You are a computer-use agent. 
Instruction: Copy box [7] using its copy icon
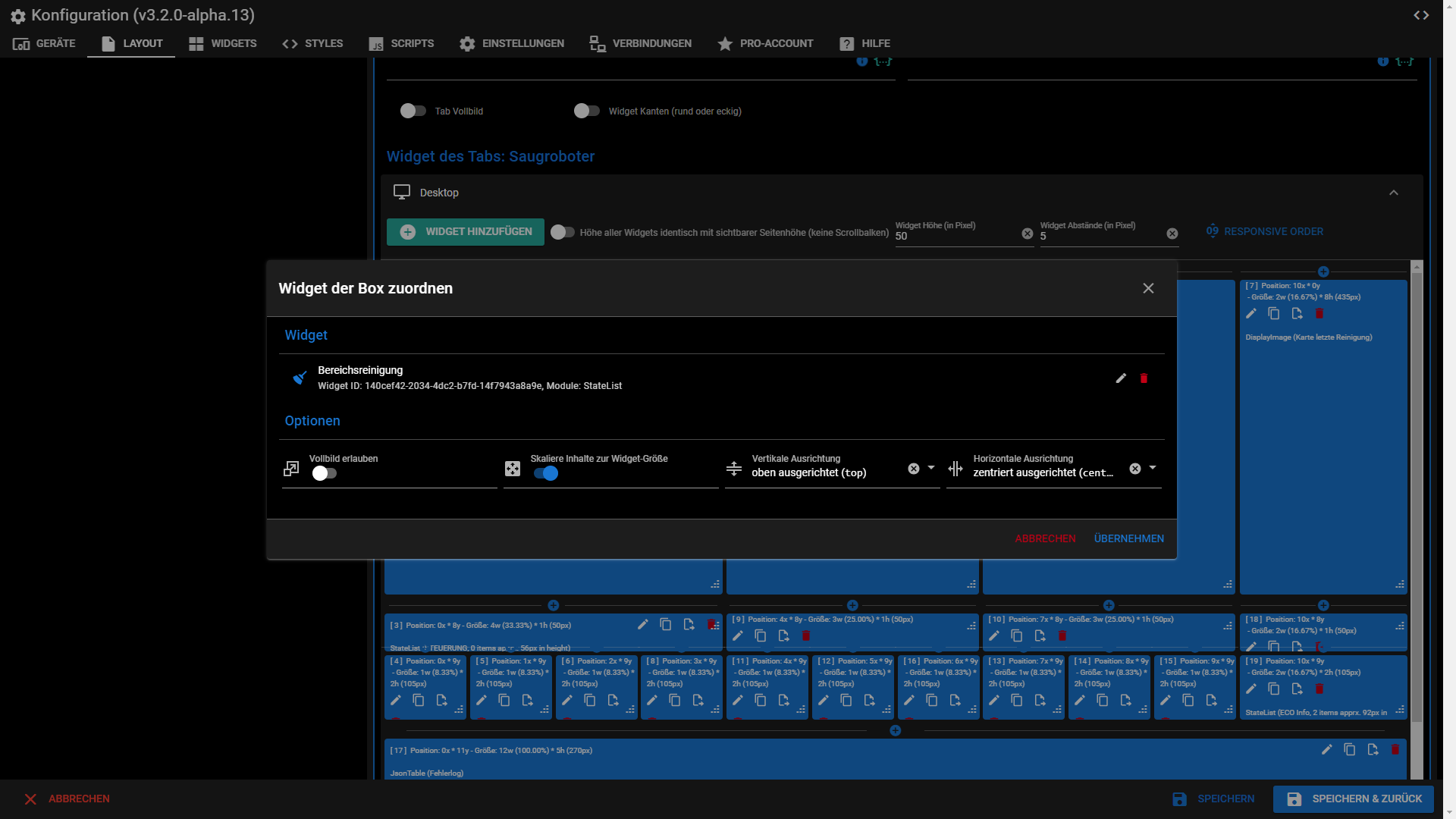[1274, 314]
